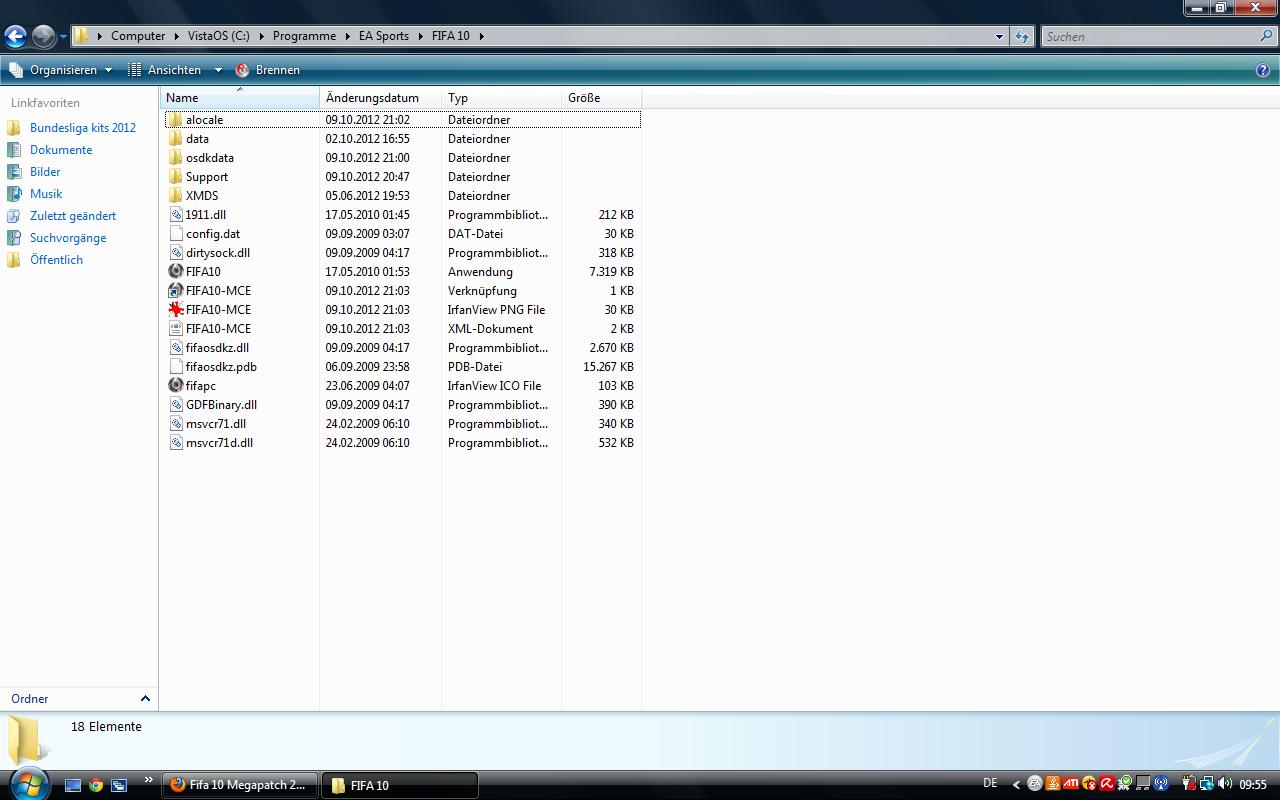
Task: Open the arrow after VistaOS (C:) breadcrumb
Action: point(261,36)
